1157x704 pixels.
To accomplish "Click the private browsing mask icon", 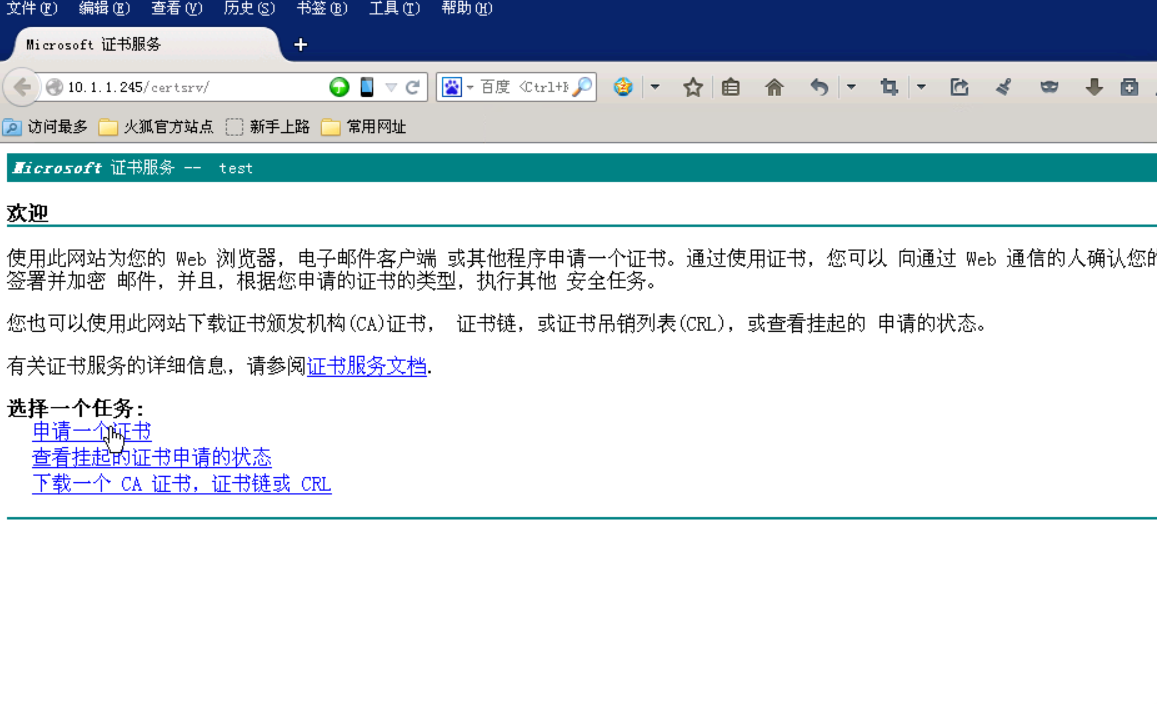I will click(1049, 87).
